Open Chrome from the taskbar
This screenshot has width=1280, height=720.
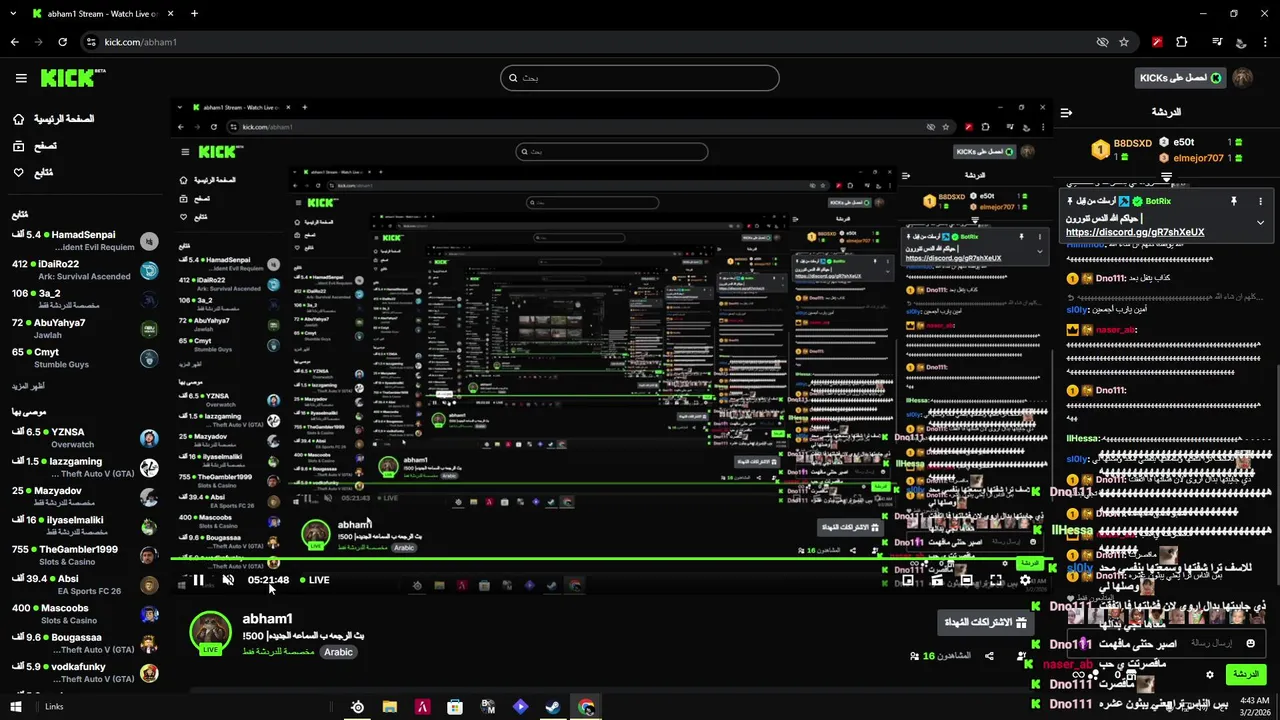click(x=586, y=707)
